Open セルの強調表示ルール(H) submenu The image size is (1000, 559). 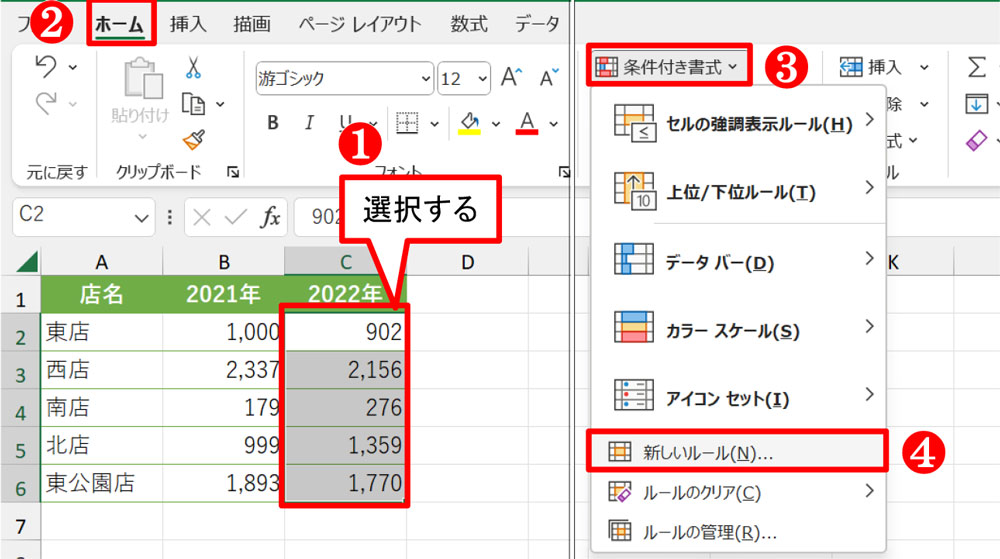[x=739, y=122]
